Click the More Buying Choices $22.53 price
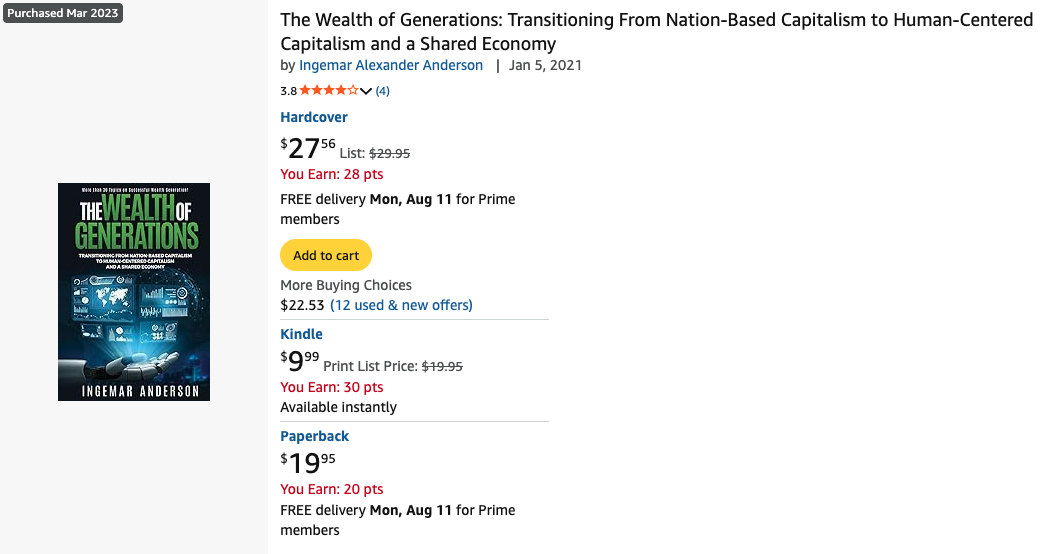 pyautogui.click(x=302, y=305)
